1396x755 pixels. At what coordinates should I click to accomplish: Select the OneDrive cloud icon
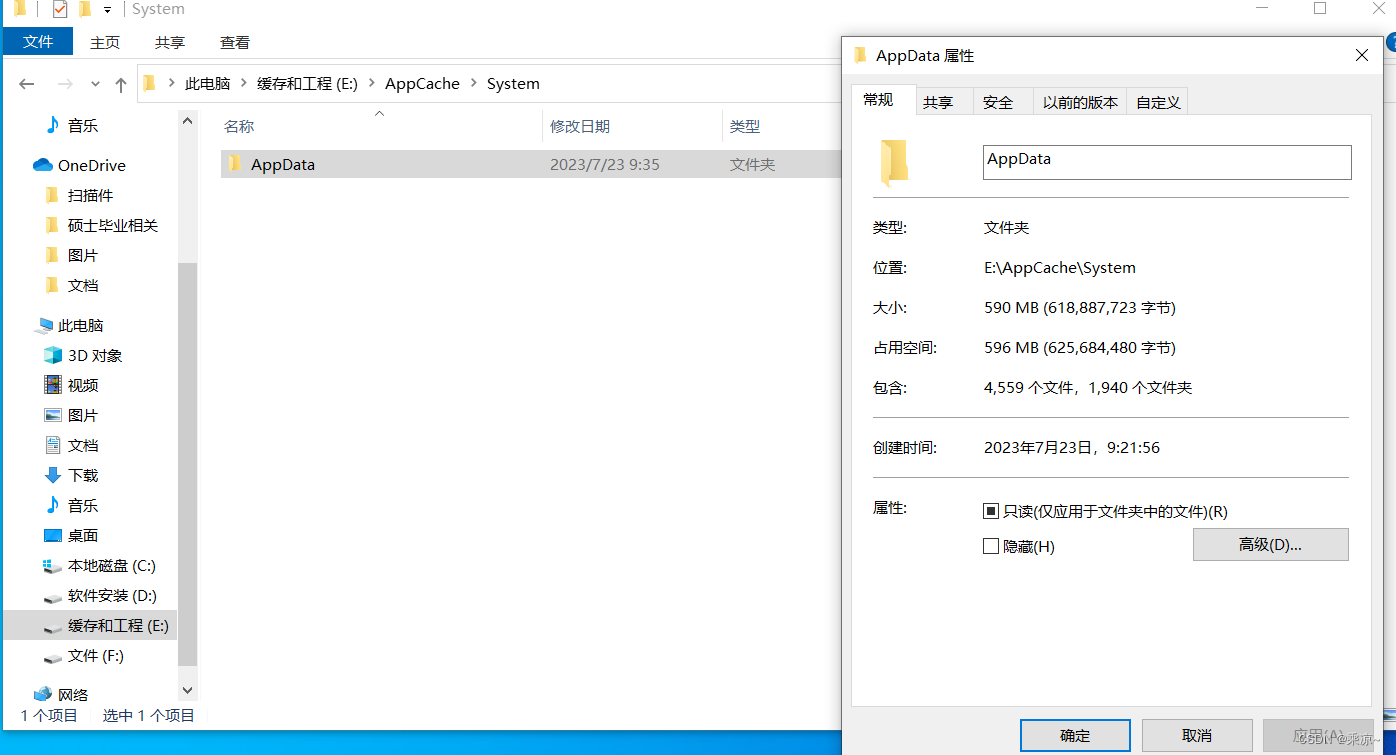(42, 165)
